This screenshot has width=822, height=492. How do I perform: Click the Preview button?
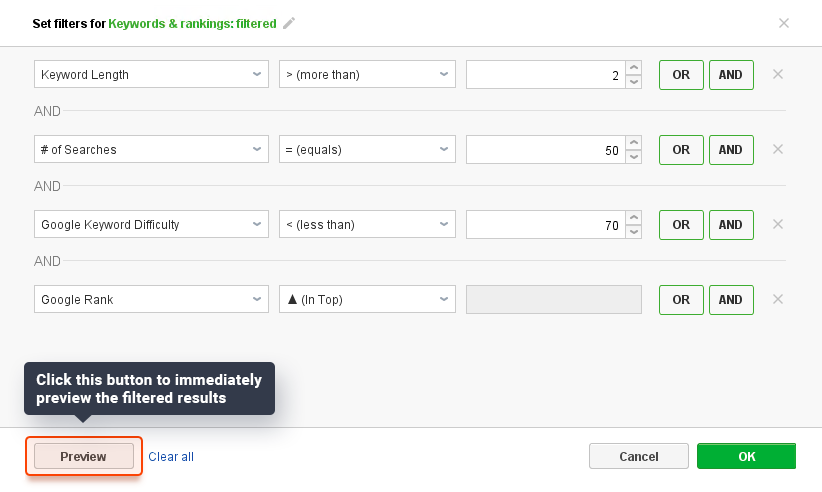click(x=84, y=456)
